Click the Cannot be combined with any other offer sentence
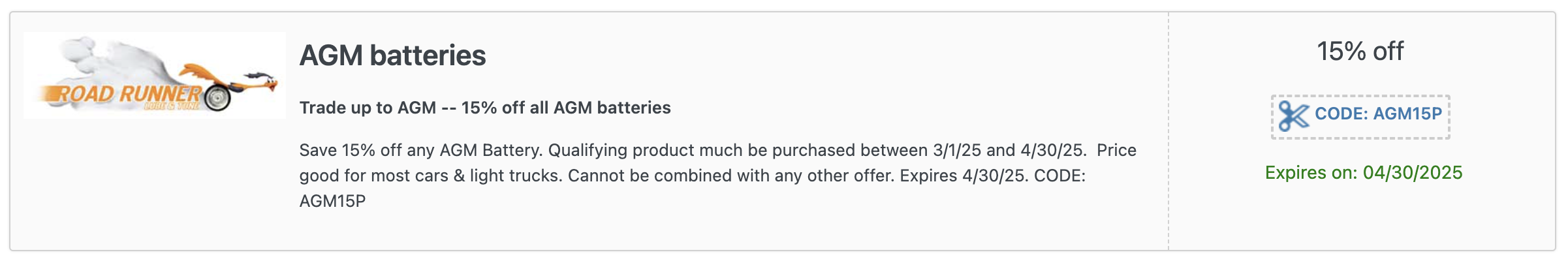 pyautogui.click(x=731, y=176)
